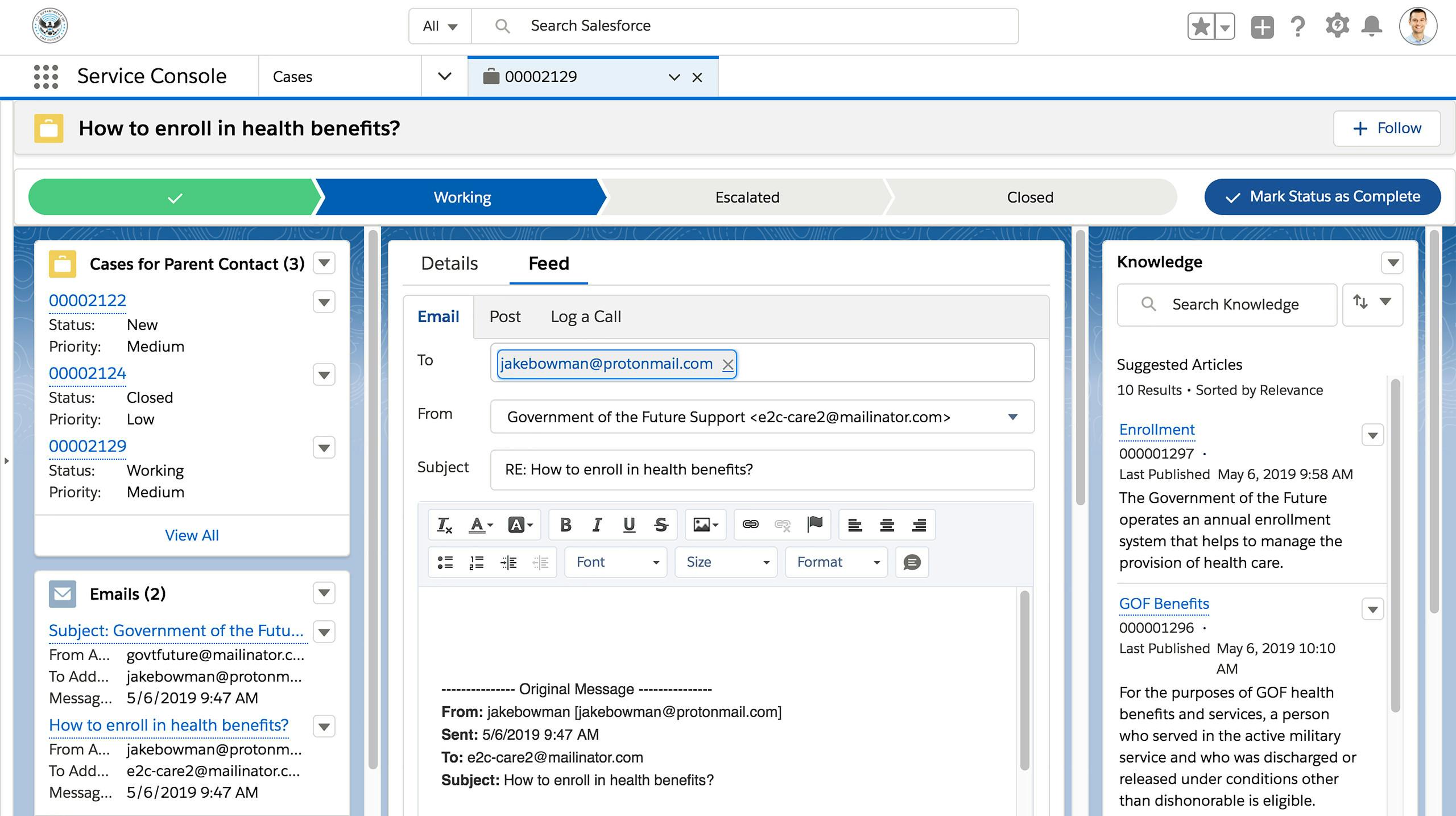Insert a numbered list

click(477, 562)
